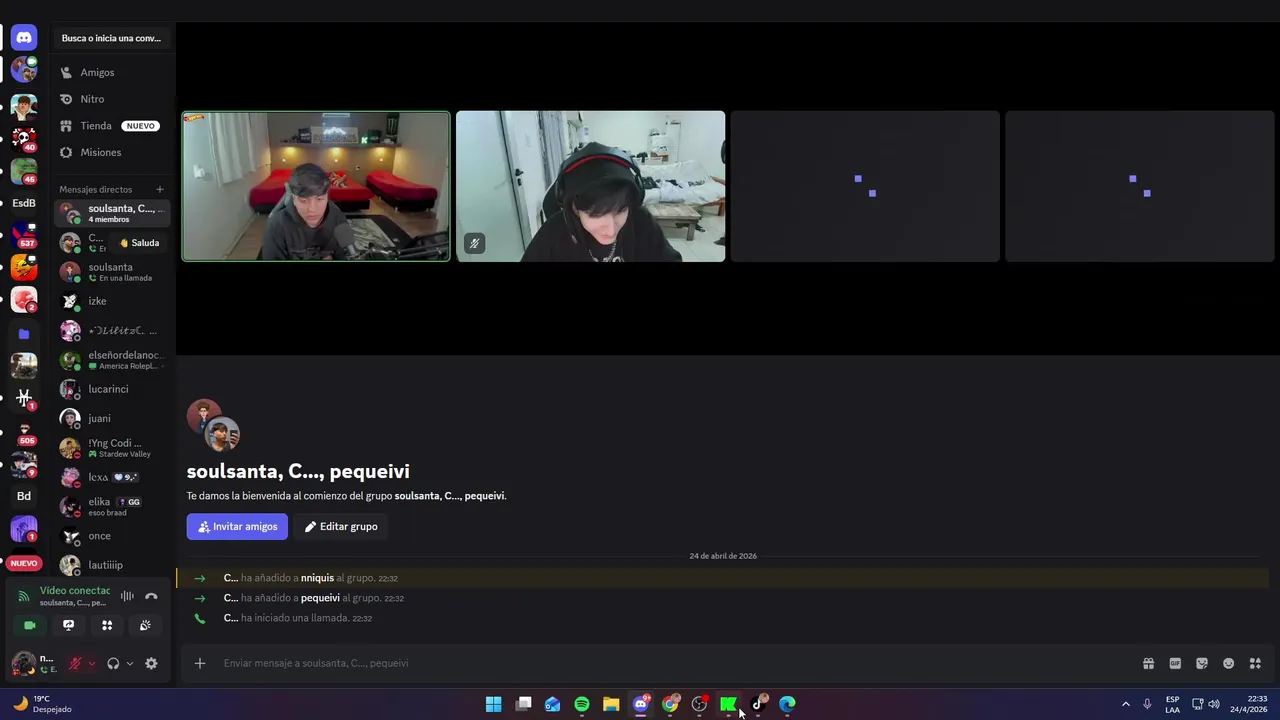Open the gift Nitro icon
Viewport: 1280px width, 720px height.
(x=1148, y=663)
